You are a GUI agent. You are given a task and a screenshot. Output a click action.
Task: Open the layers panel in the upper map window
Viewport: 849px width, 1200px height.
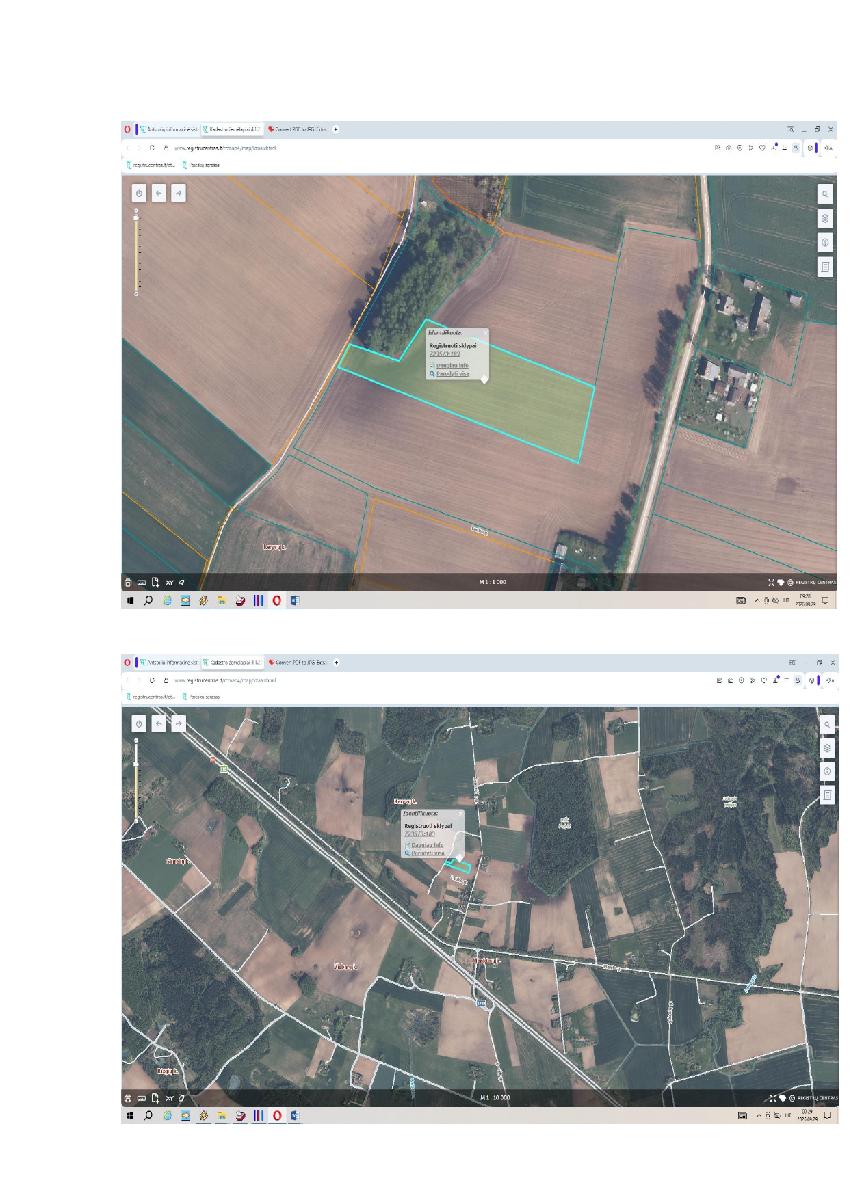point(826,218)
